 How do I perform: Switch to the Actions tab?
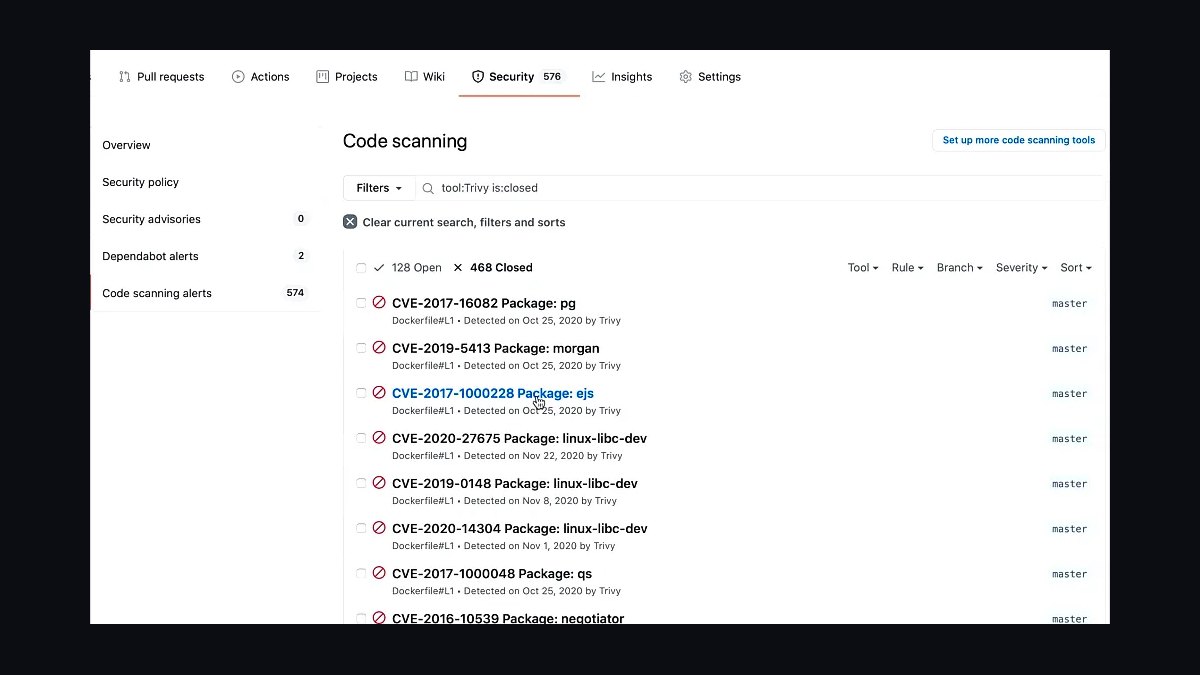(261, 77)
